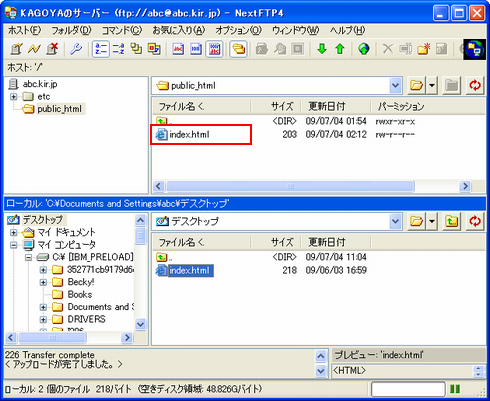
Task: Expand the Becky! folder node
Action: pos(43,282)
